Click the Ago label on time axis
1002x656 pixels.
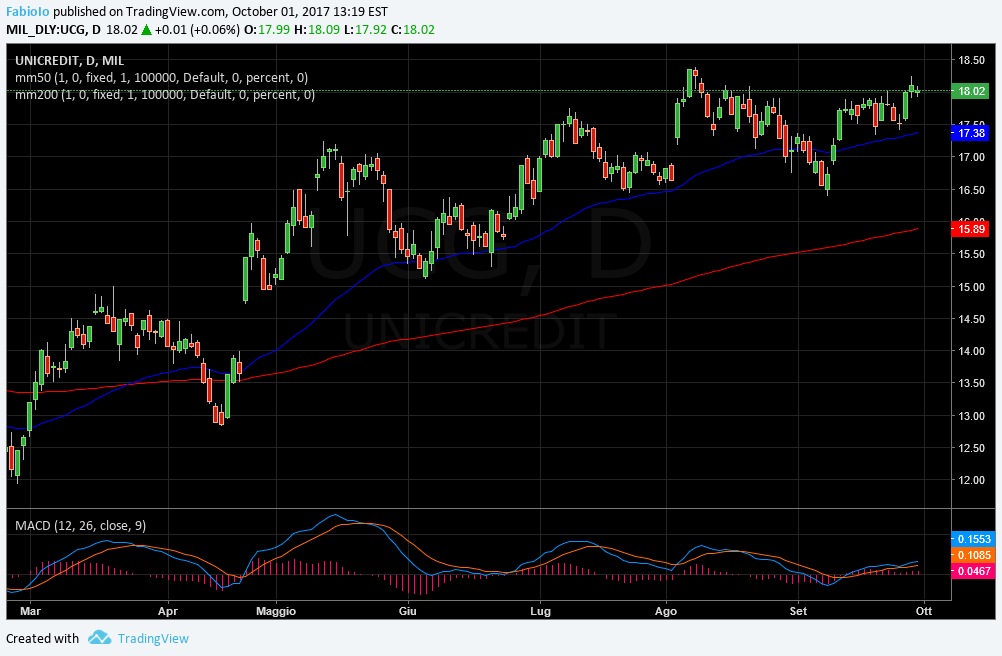(666, 611)
